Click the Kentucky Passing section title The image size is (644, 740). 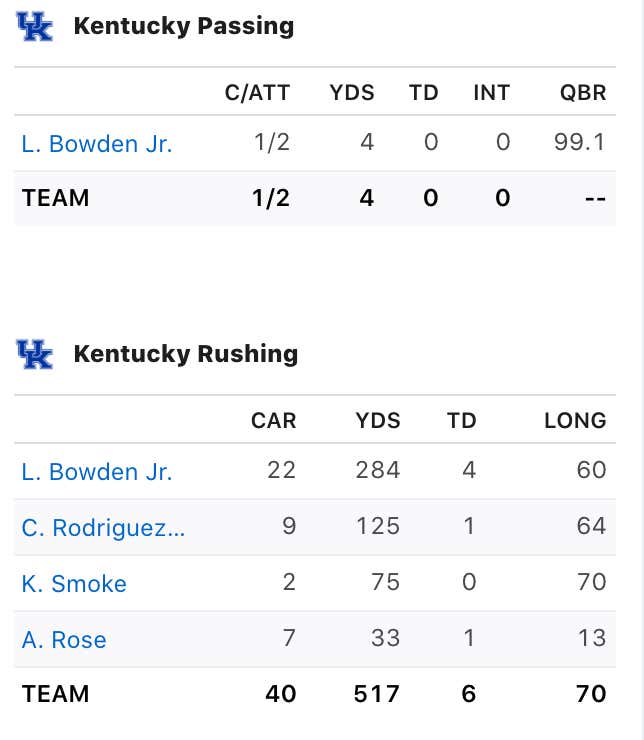[184, 26]
